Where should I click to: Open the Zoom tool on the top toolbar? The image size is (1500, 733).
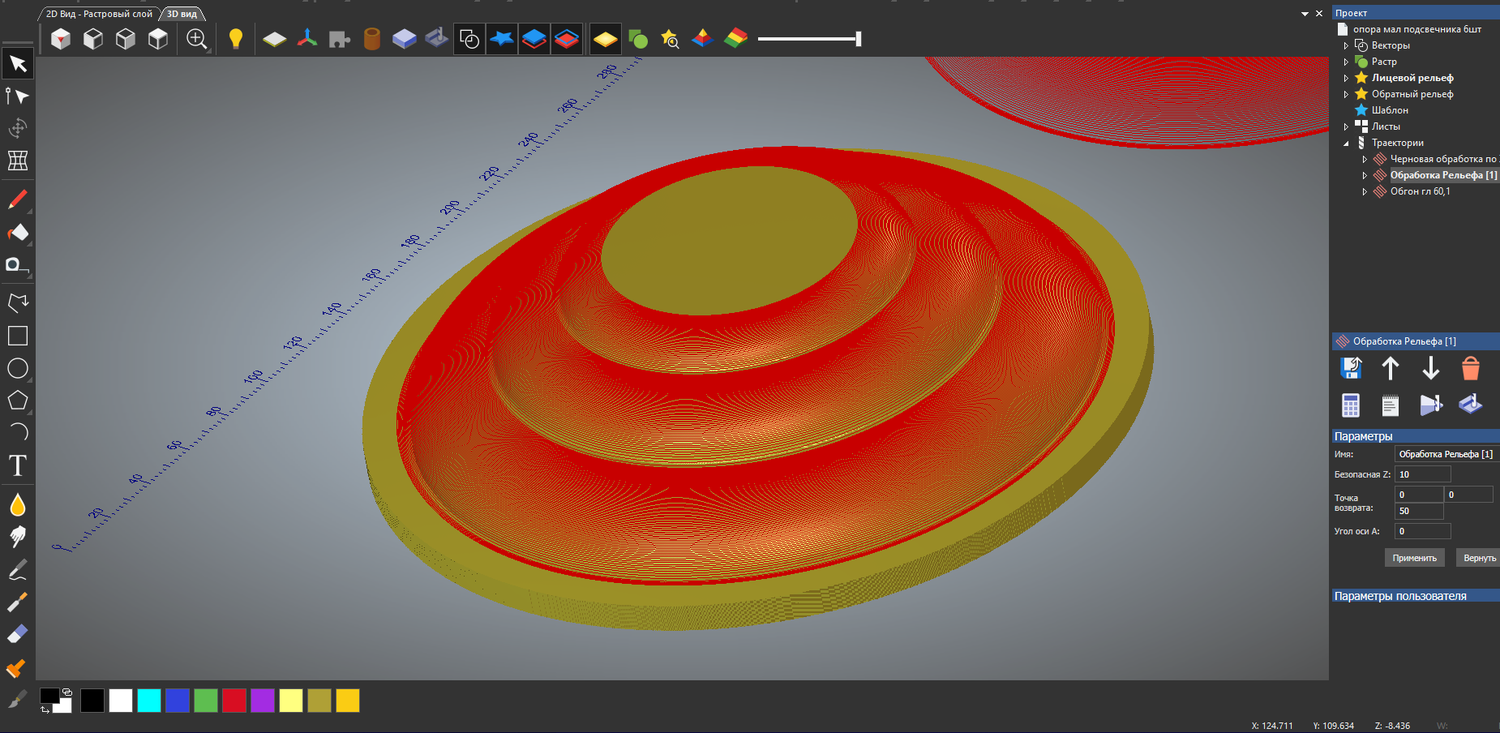196,38
